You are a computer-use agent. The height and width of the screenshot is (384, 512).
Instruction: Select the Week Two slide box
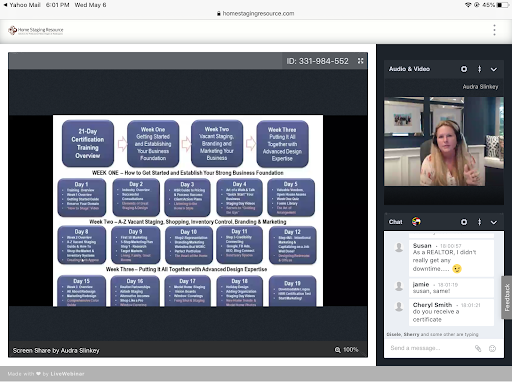[x=217, y=143]
